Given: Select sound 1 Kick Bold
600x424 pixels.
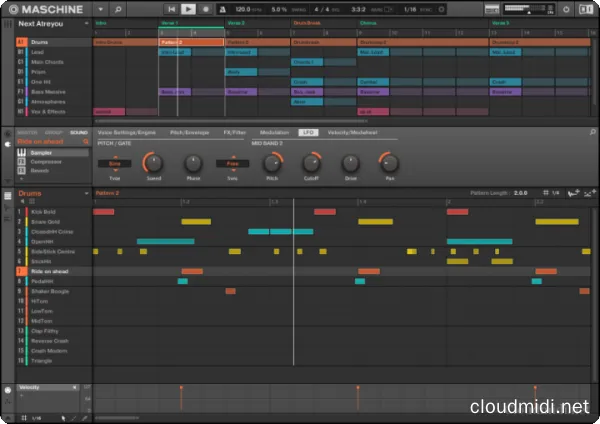Looking at the screenshot, I should click(54, 212).
